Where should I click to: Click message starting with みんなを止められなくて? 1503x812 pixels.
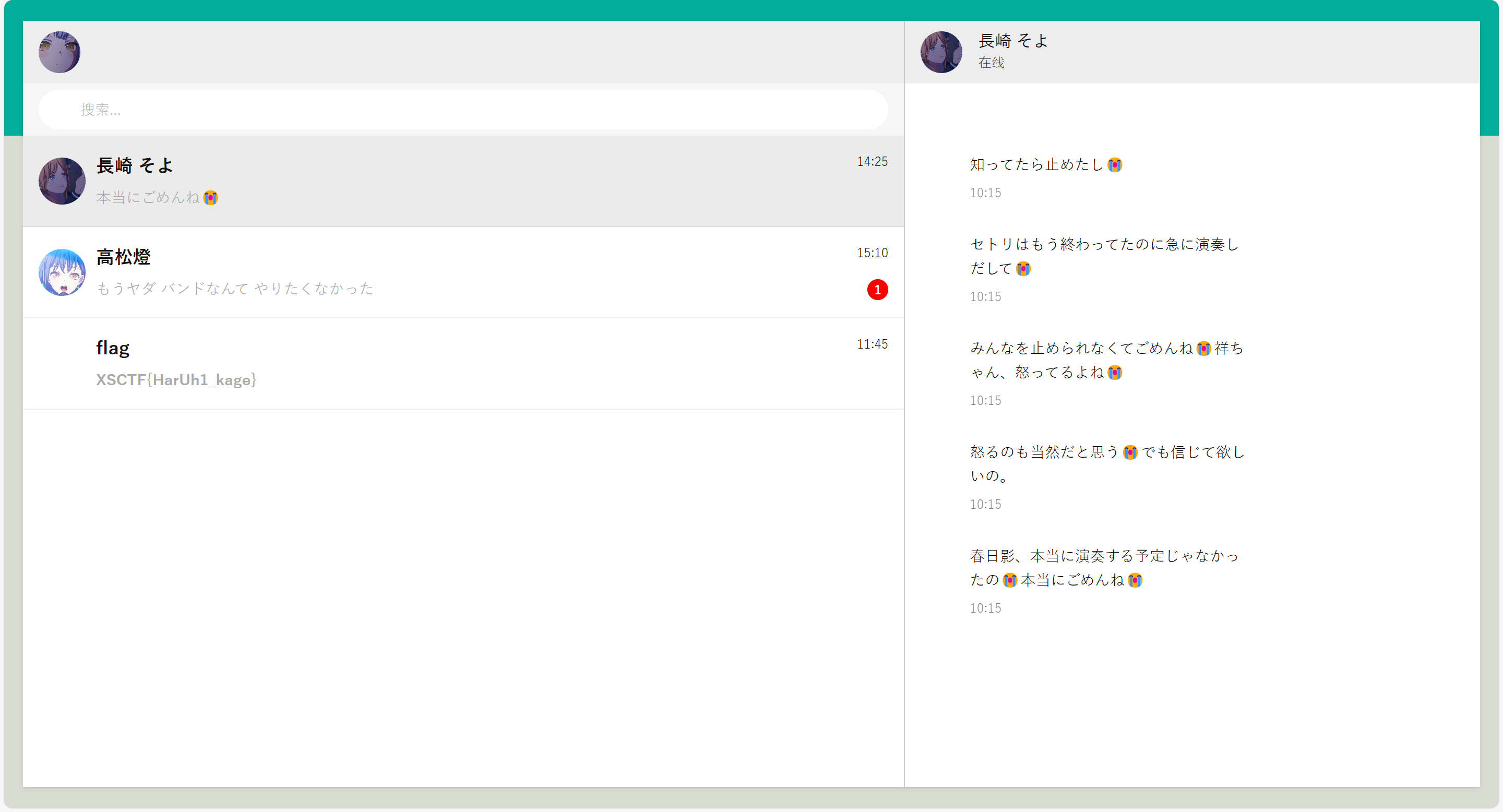coord(1106,360)
